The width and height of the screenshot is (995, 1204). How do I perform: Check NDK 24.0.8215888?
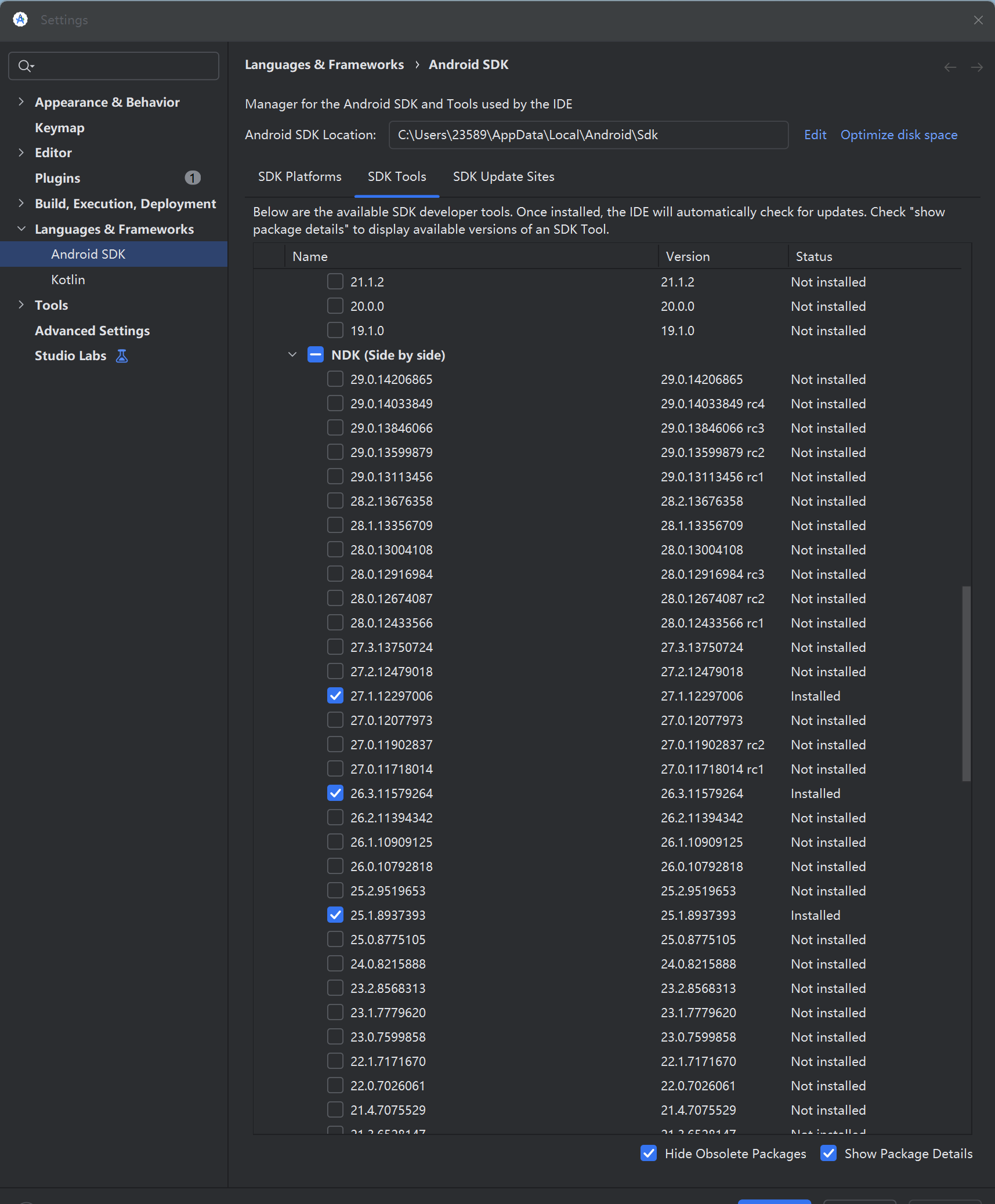(335, 964)
